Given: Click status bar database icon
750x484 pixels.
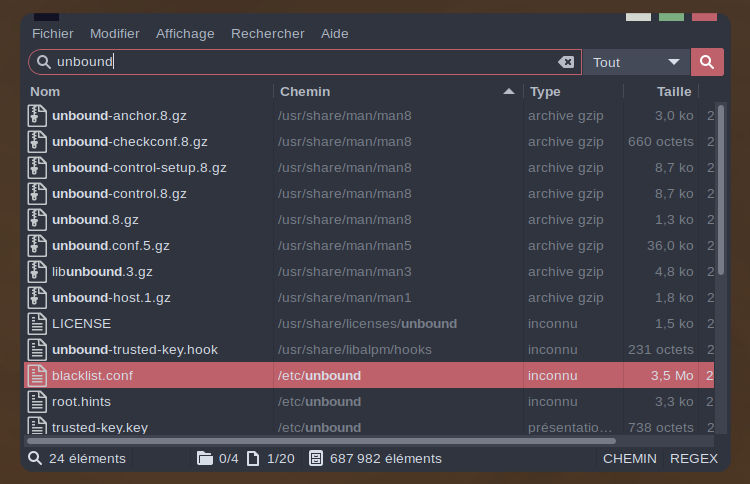Looking at the screenshot, I should click(316, 458).
